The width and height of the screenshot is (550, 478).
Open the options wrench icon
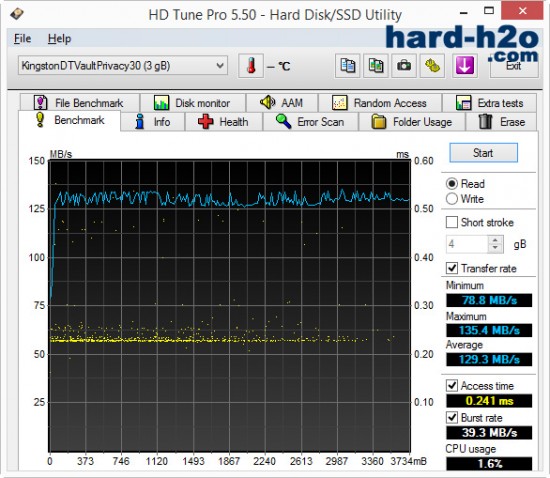point(432,66)
